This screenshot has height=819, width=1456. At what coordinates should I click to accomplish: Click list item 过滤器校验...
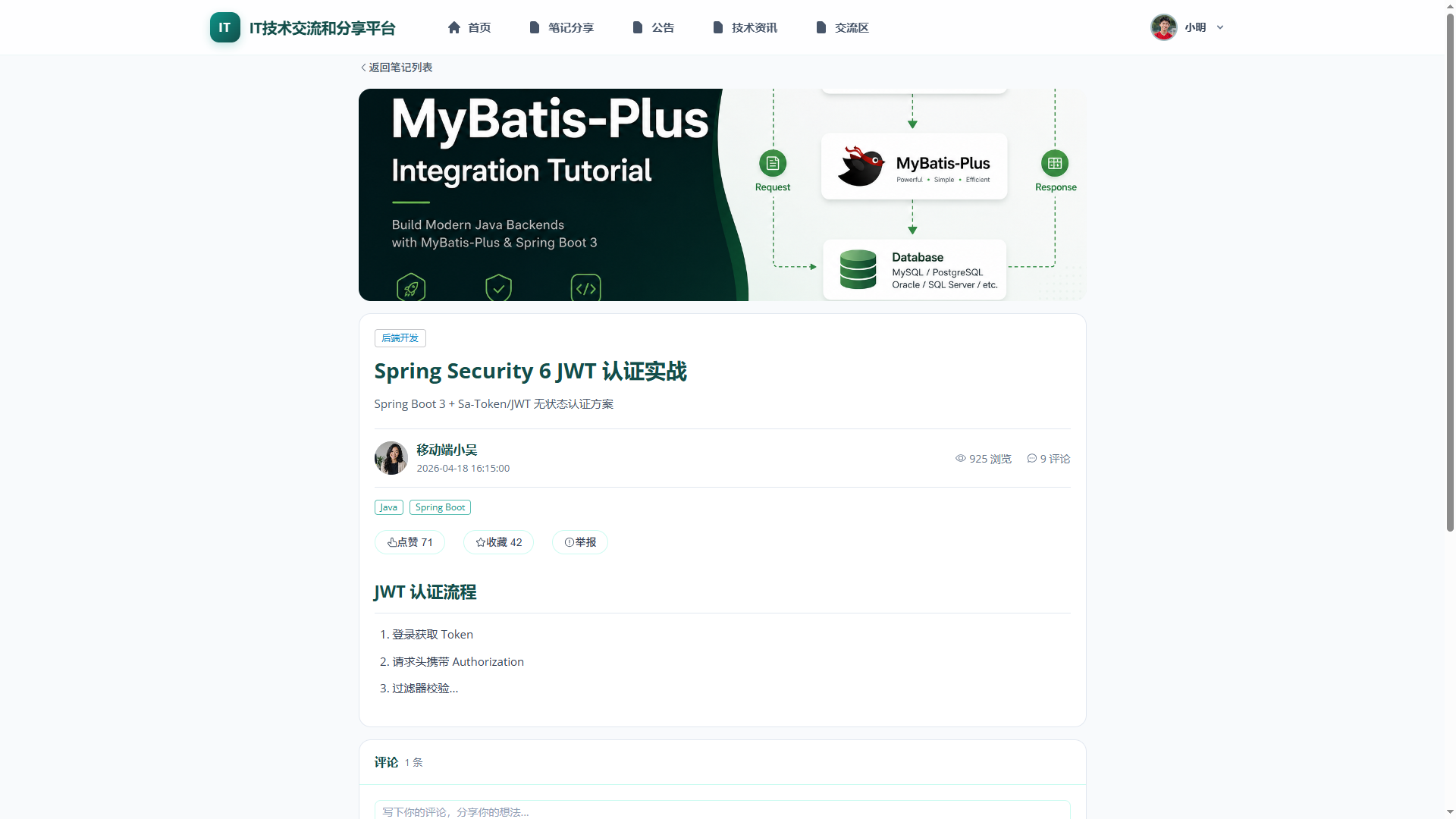coord(425,689)
